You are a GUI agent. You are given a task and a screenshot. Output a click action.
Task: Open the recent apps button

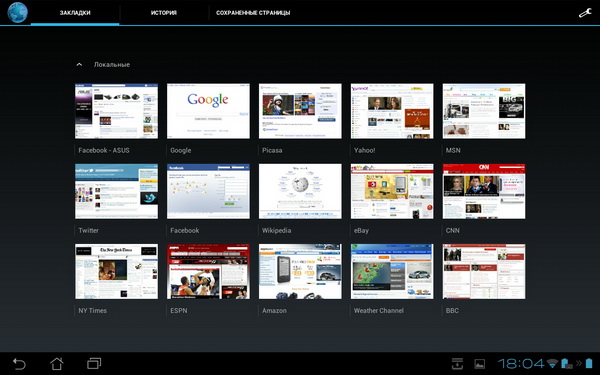point(94,363)
